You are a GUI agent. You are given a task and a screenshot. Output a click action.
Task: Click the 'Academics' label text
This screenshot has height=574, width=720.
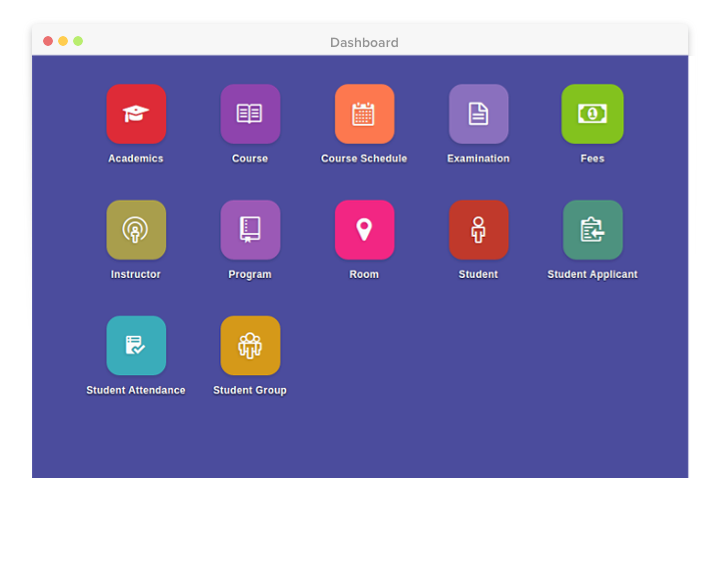(136, 158)
